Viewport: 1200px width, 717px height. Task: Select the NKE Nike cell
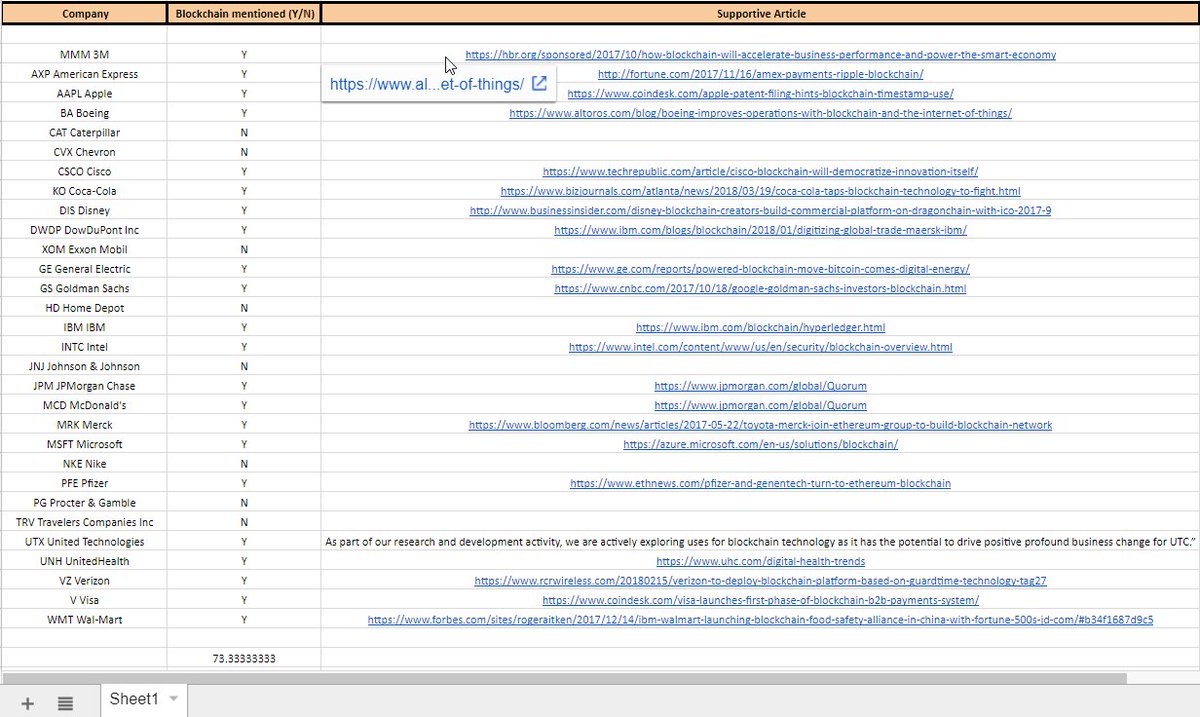pyautogui.click(x=84, y=464)
